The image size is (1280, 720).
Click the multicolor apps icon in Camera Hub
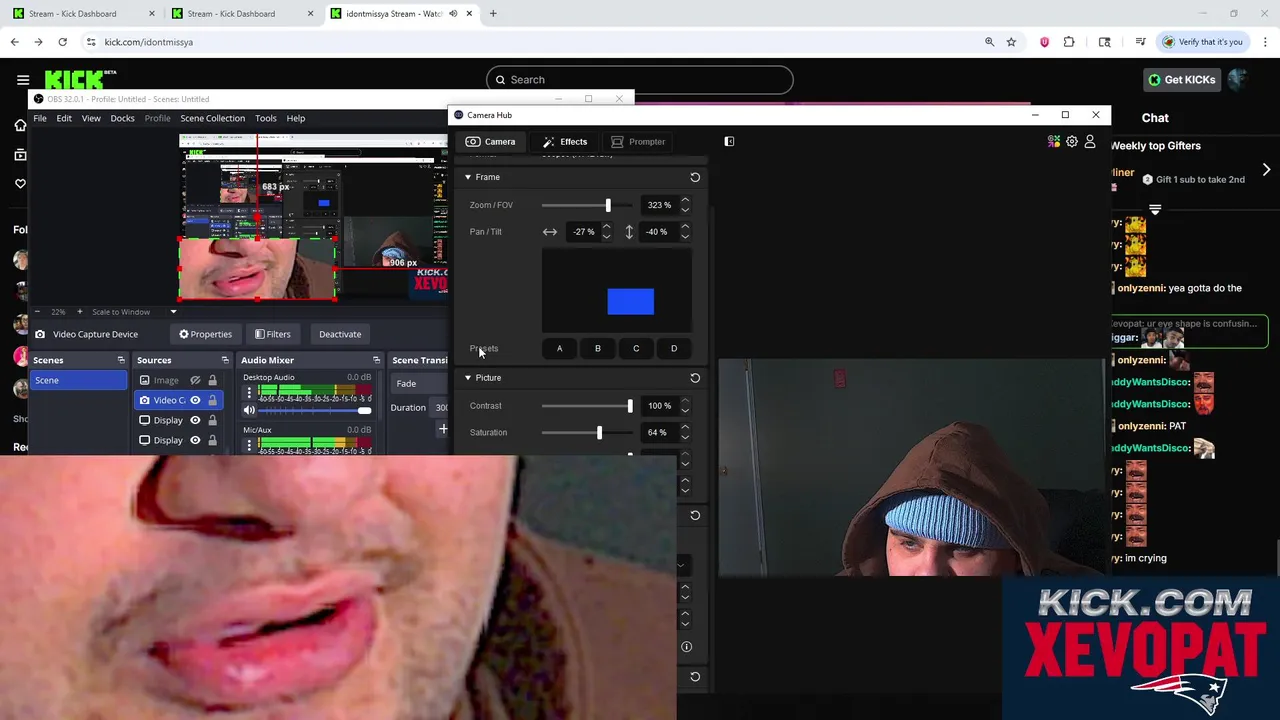[x=1053, y=142]
